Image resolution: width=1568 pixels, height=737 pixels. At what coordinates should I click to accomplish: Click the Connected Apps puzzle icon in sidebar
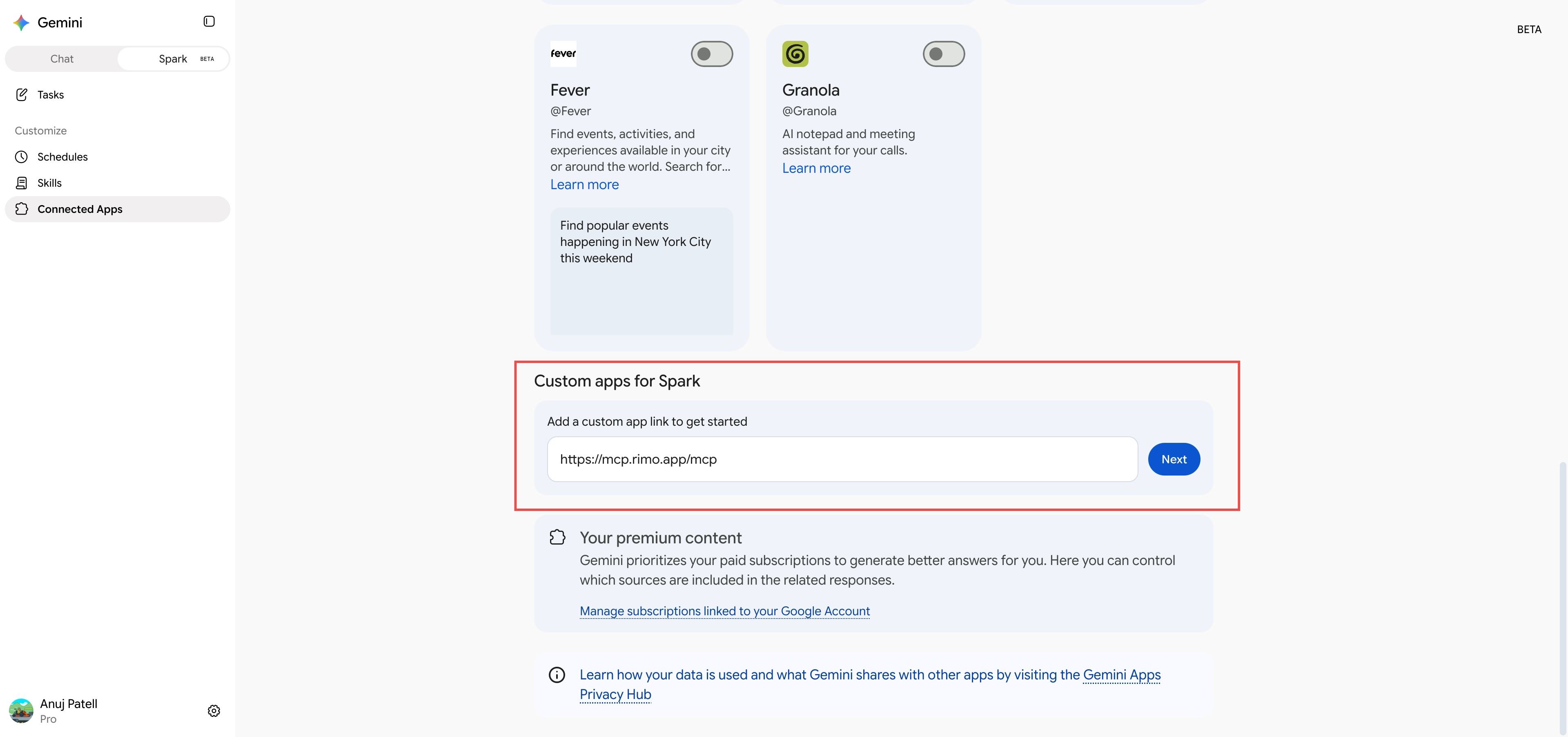(x=21, y=209)
